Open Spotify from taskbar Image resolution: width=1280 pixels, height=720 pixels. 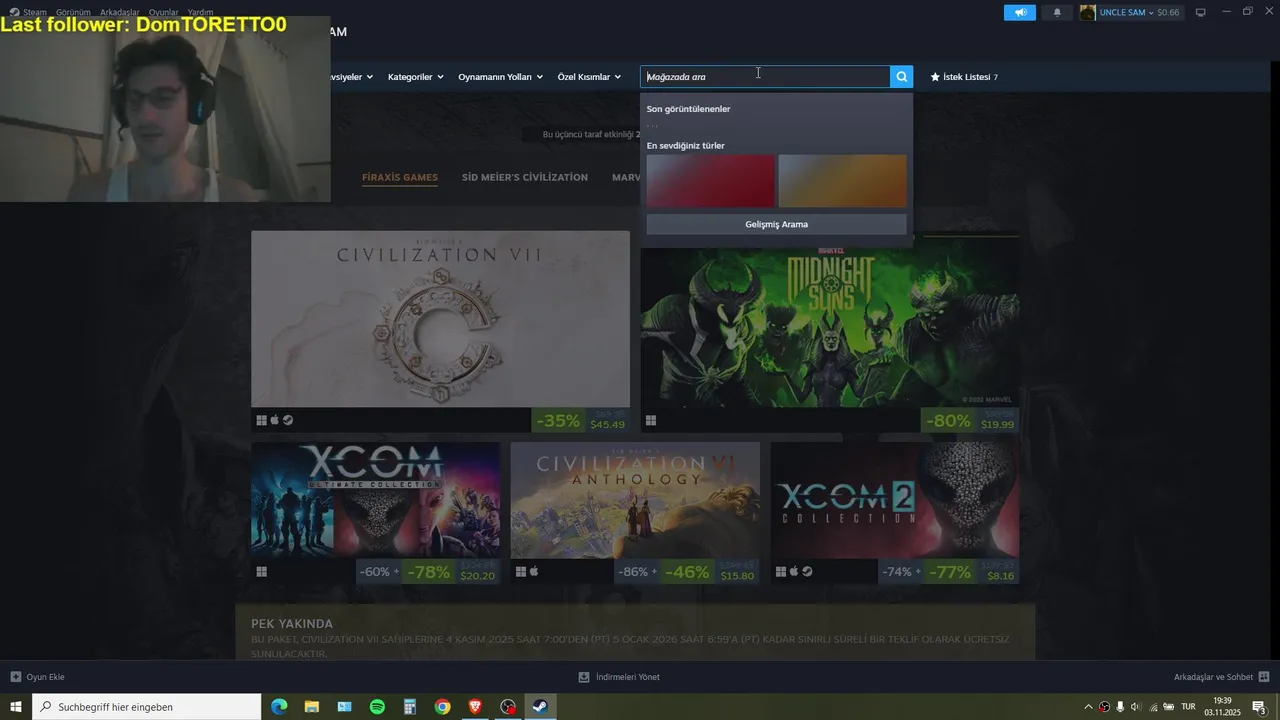(x=377, y=707)
